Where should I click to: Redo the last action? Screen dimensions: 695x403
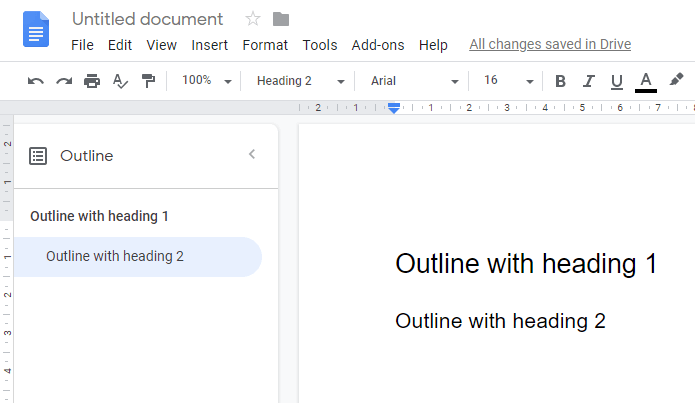[64, 81]
